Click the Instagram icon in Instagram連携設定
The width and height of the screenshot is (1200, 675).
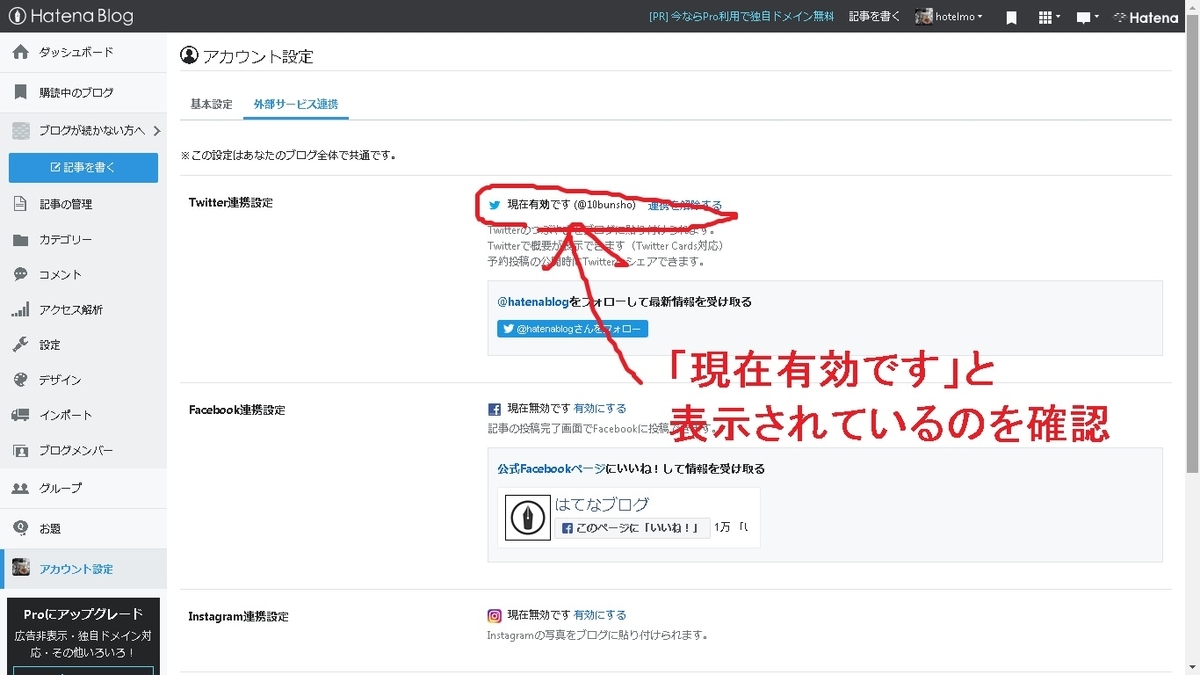[493, 615]
